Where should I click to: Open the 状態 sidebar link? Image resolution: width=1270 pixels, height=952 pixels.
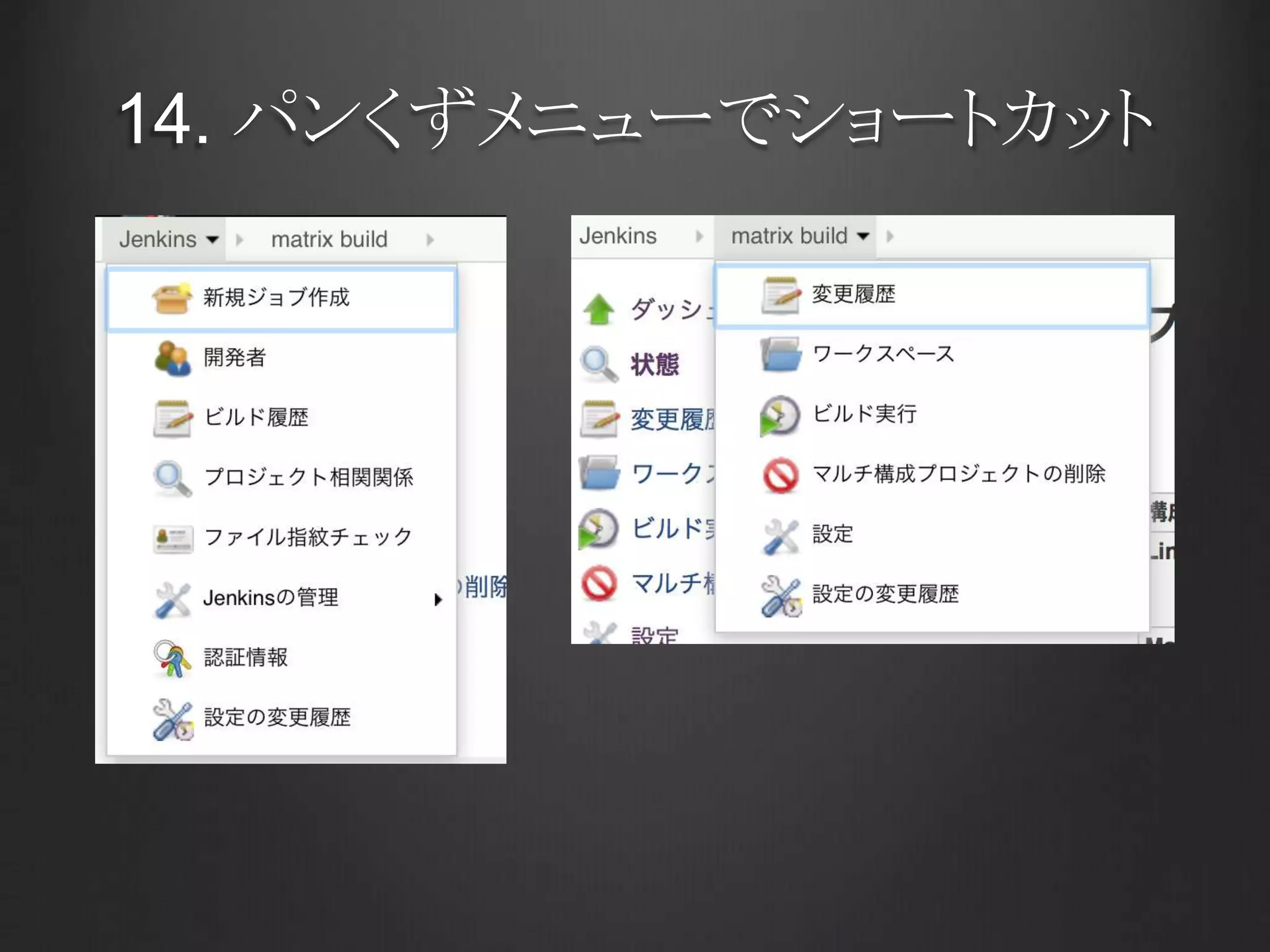[655, 364]
